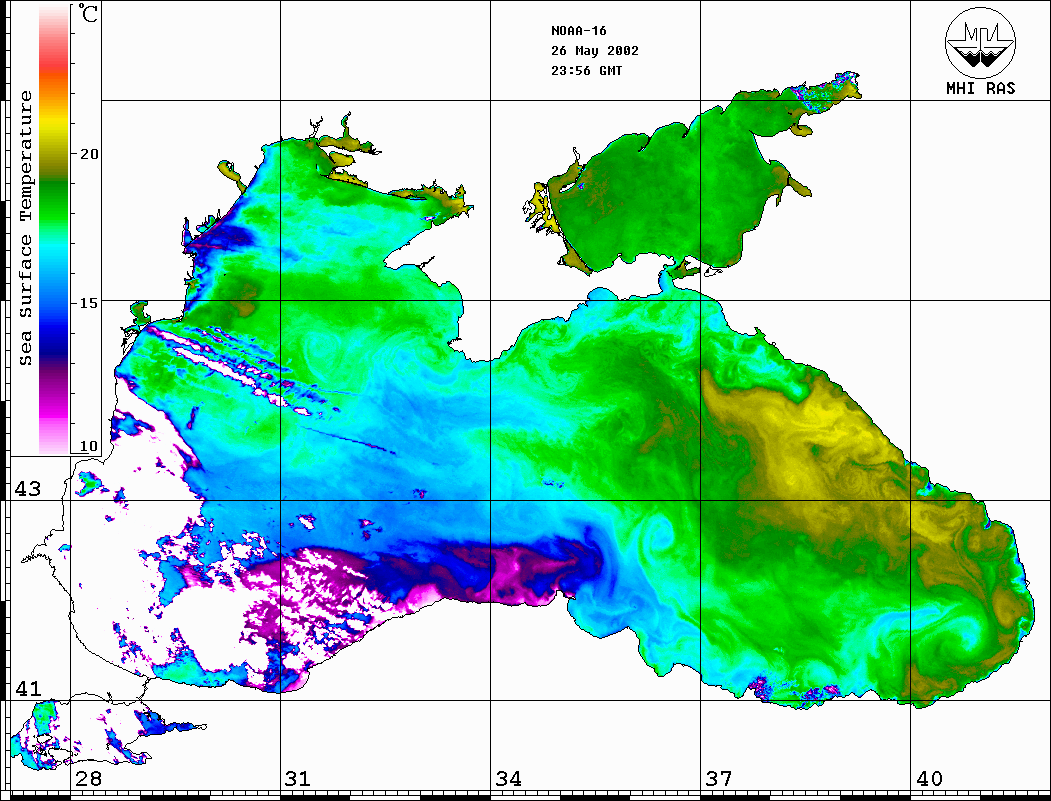The image size is (1051, 801).
Task: Click longitude label '40'
Action: tap(929, 779)
